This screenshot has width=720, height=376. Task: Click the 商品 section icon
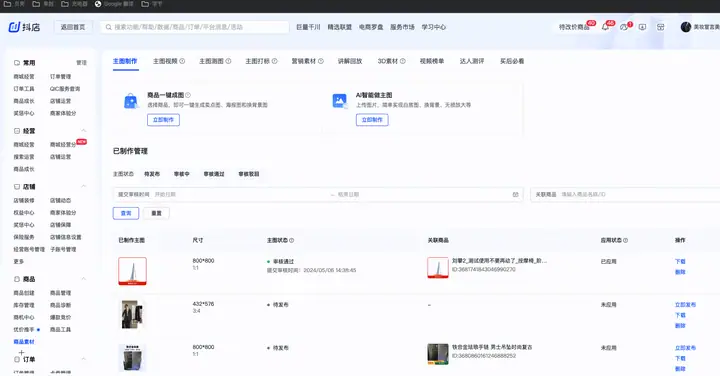click(17, 279)
